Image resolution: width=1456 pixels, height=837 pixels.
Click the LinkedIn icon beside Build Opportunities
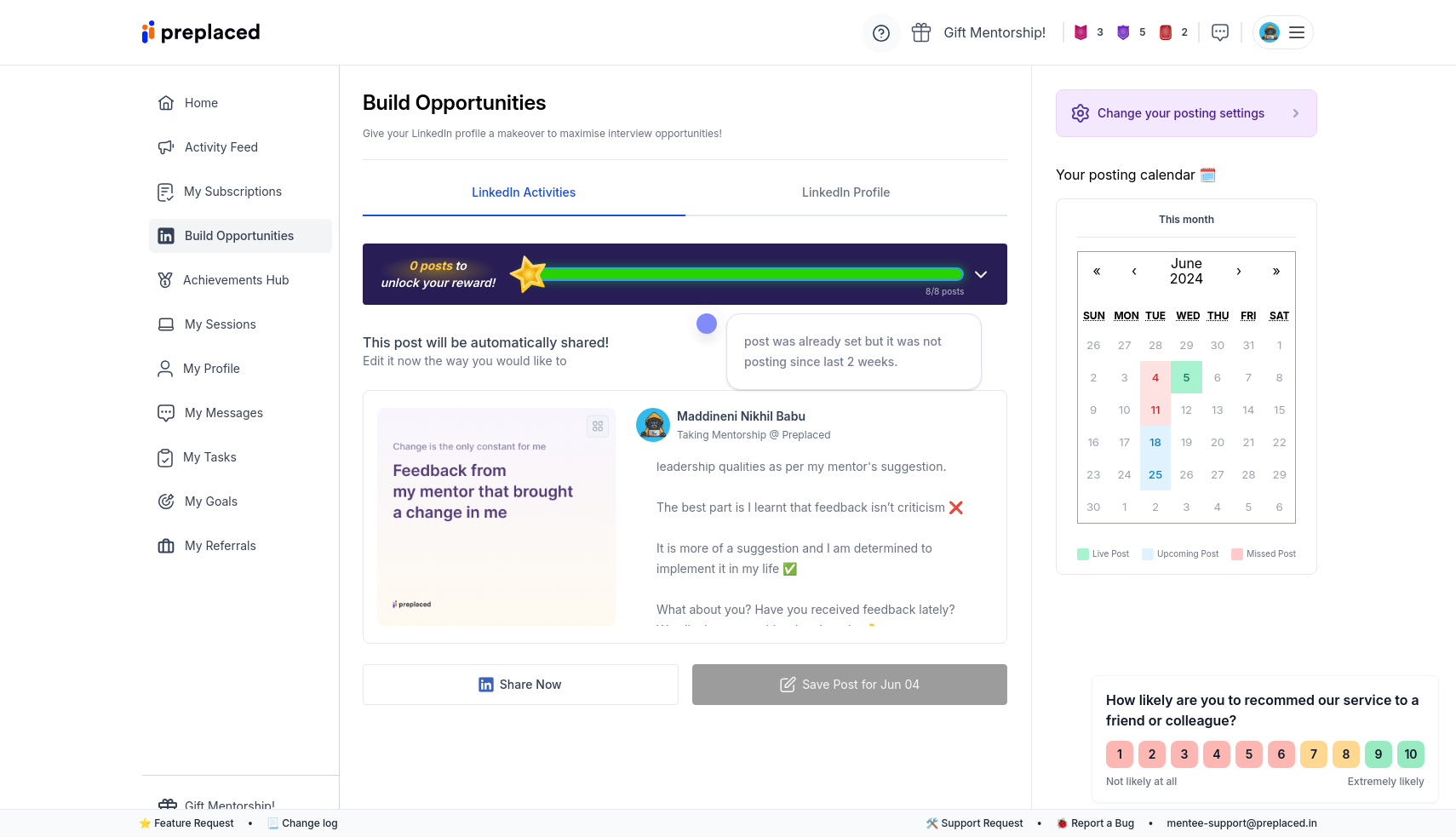click(x=166, y=236)
